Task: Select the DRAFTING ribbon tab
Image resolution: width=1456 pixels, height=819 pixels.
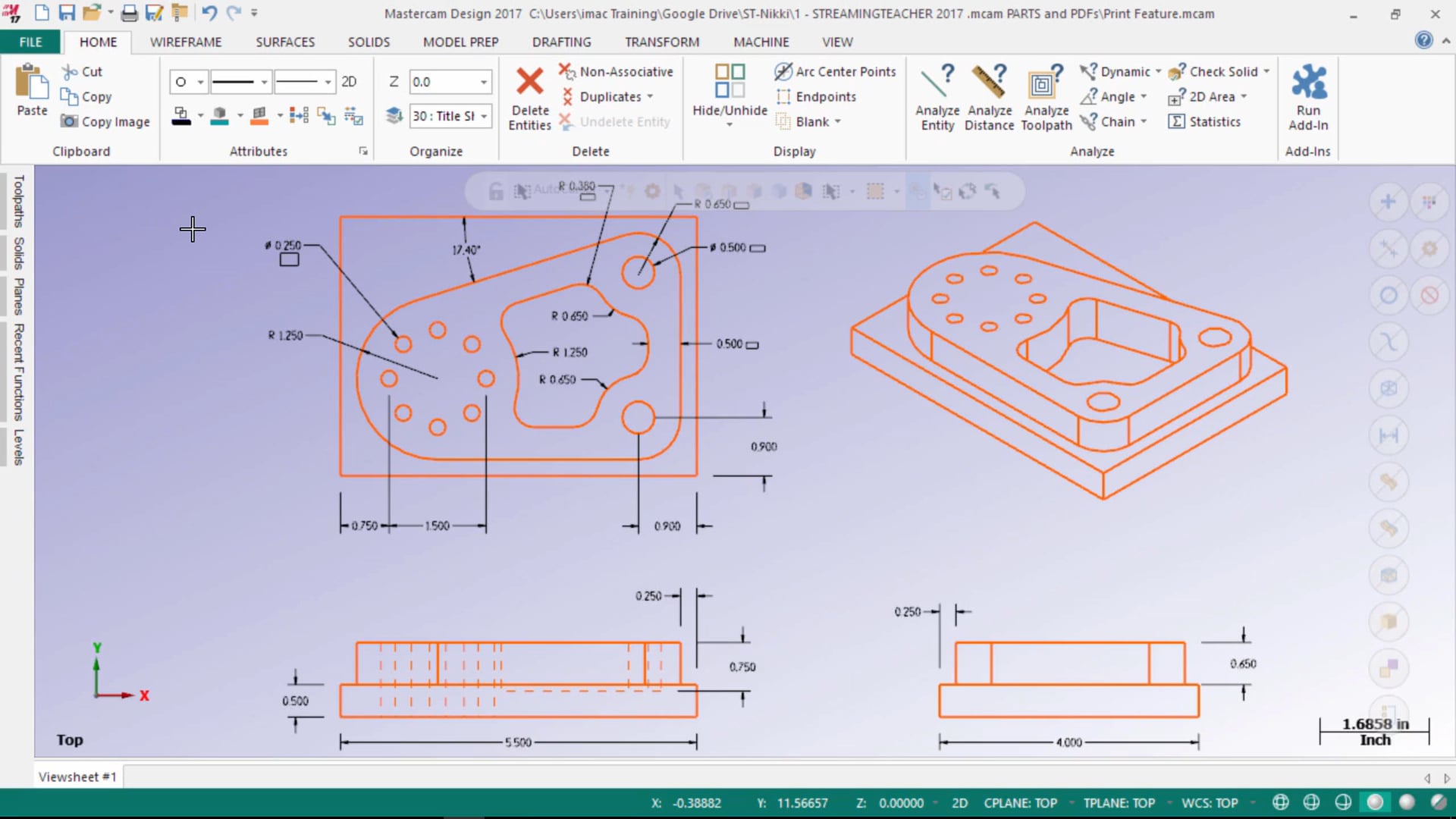Action: [561, 42]
